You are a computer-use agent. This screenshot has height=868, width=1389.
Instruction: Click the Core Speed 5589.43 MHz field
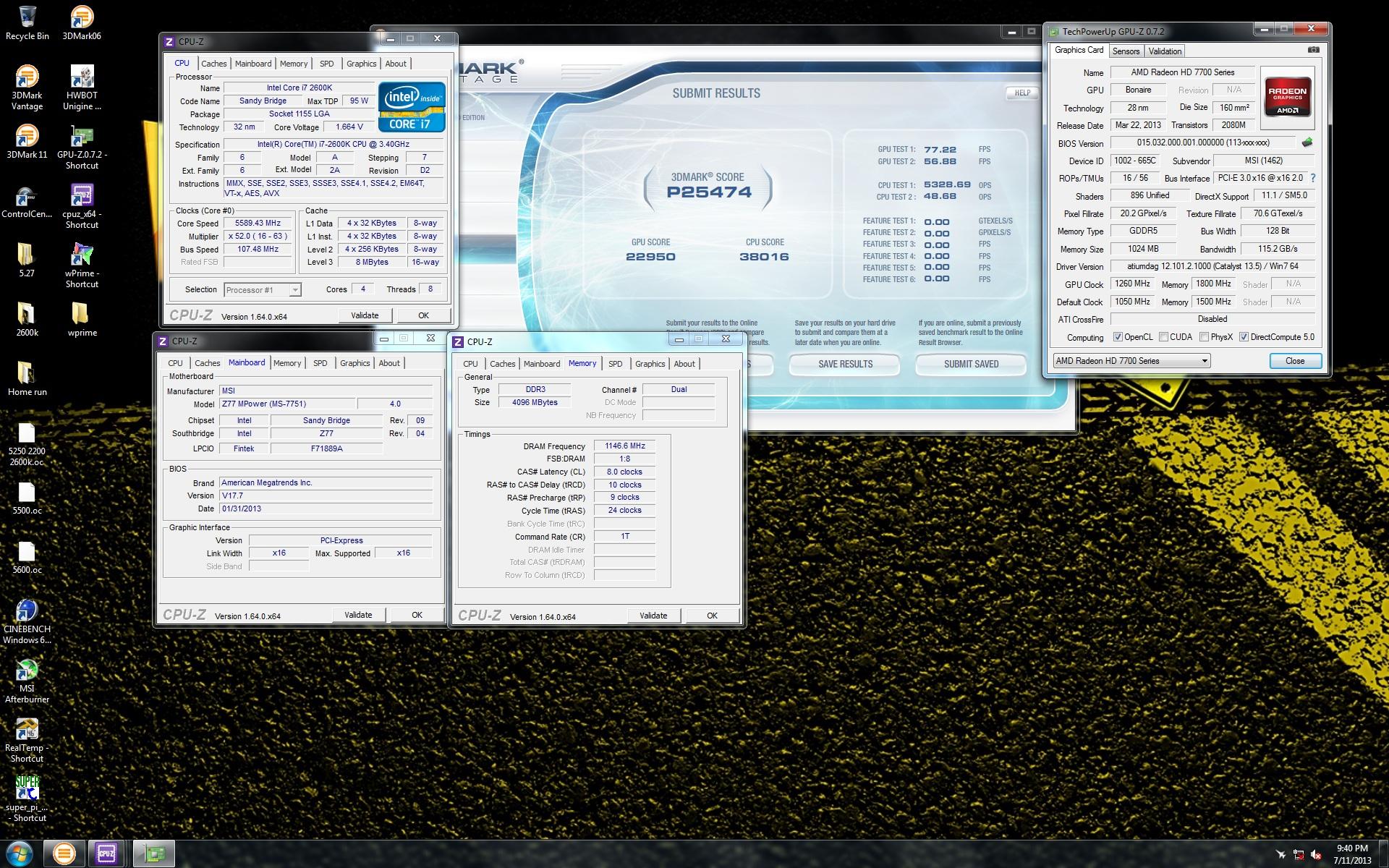[258, 224]
